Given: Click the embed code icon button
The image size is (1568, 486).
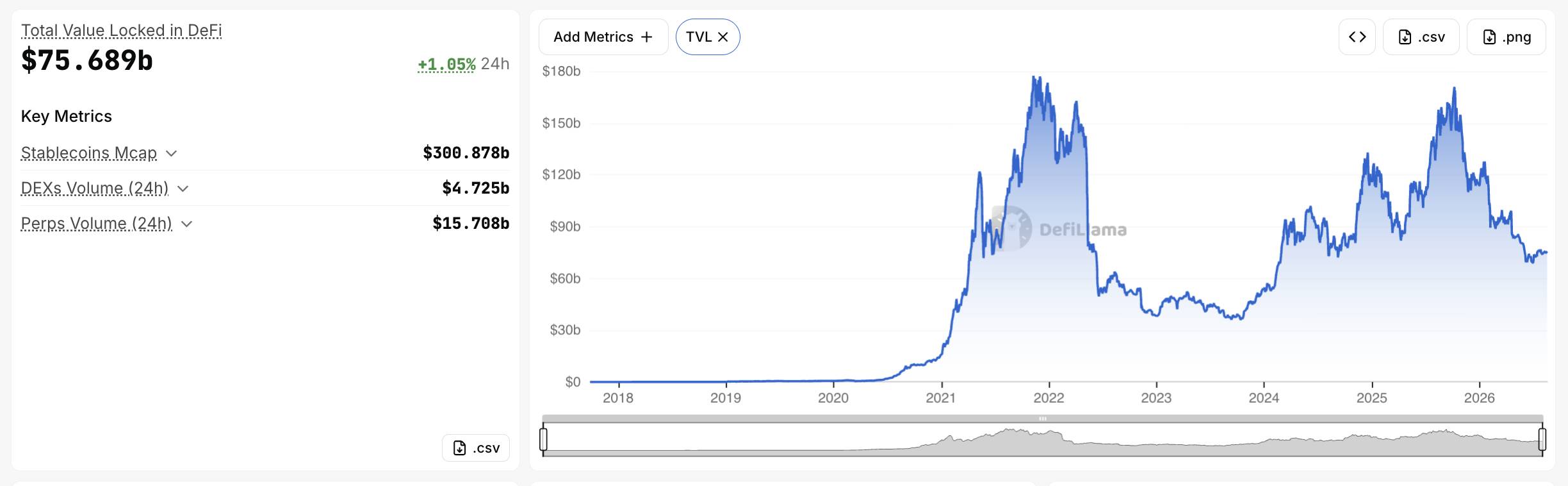Looking at the screenshot, I should pos(1357,37).
